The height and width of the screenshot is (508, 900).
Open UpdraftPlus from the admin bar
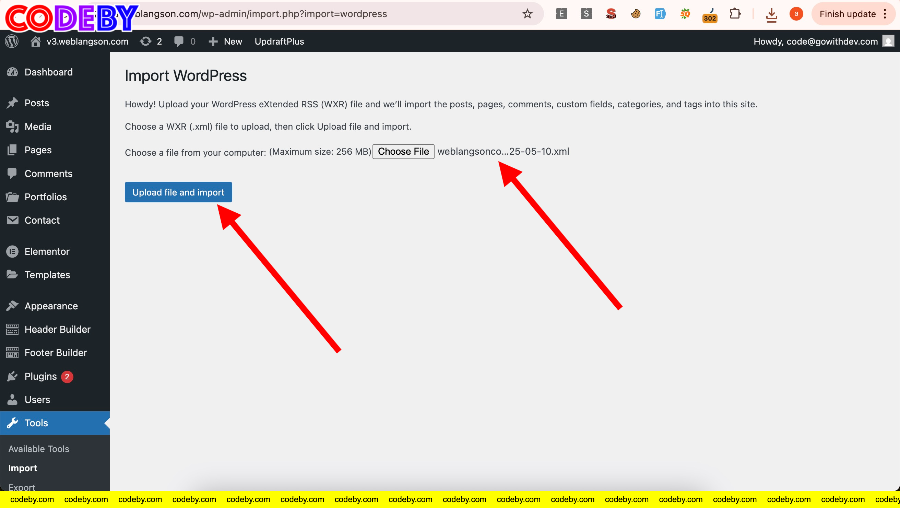[279, 41]
